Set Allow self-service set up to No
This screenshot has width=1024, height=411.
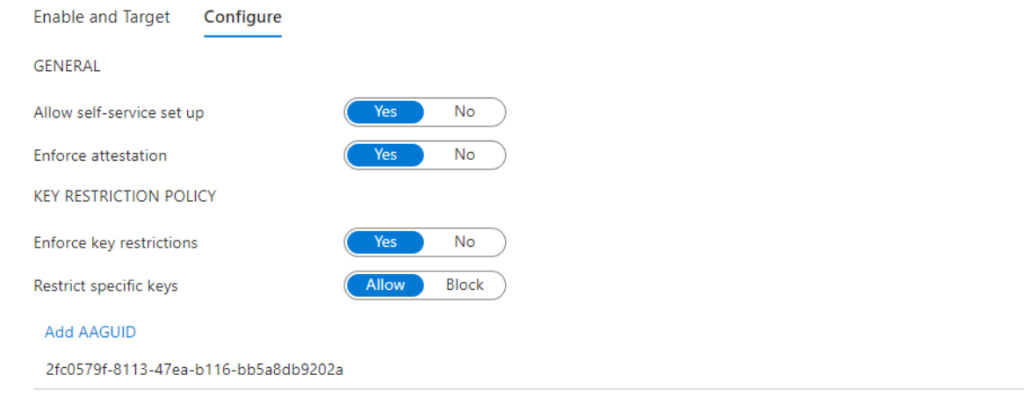tap(464, 112)
